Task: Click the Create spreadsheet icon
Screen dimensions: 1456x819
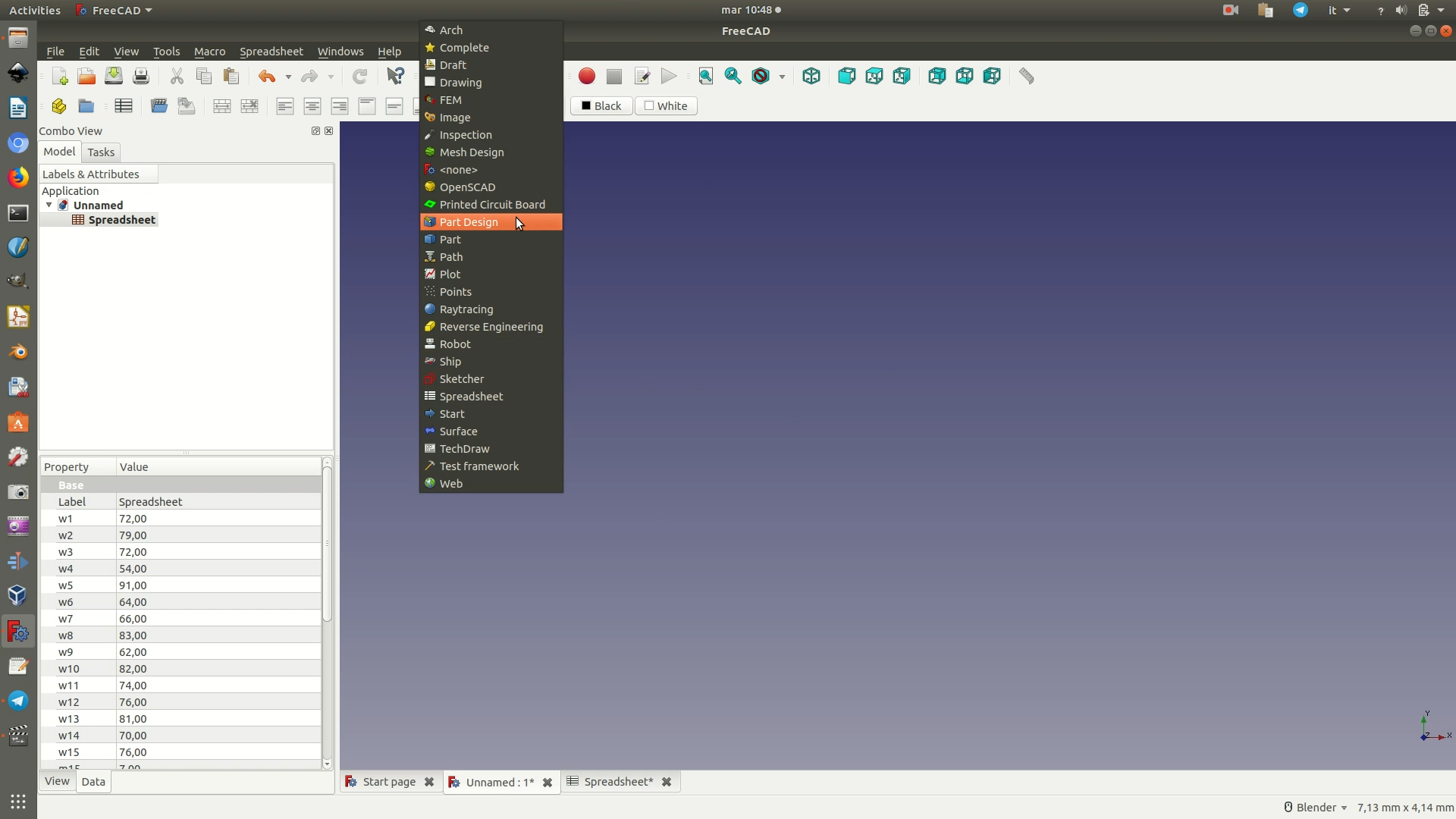Action: point(124,106)
